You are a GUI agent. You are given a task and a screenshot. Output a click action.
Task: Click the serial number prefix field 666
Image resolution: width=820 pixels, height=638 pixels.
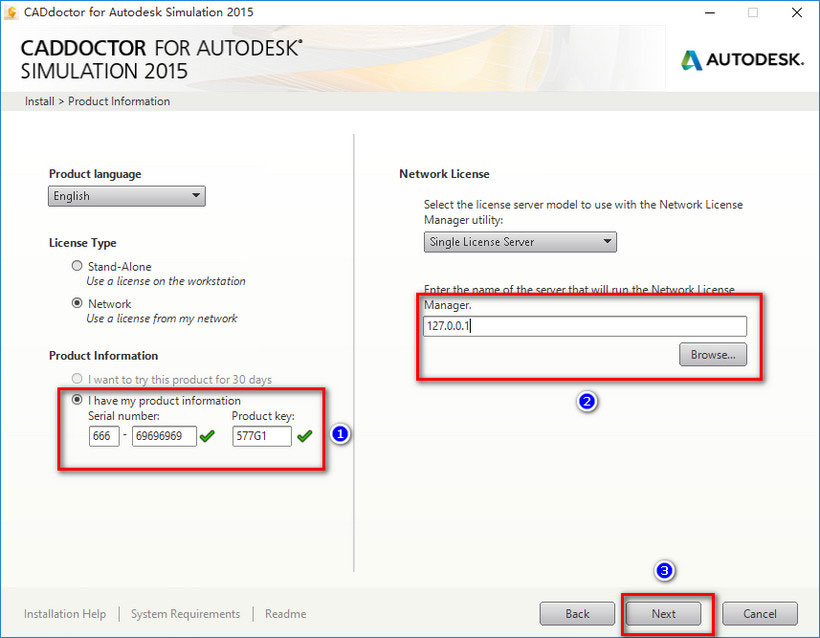104,436
